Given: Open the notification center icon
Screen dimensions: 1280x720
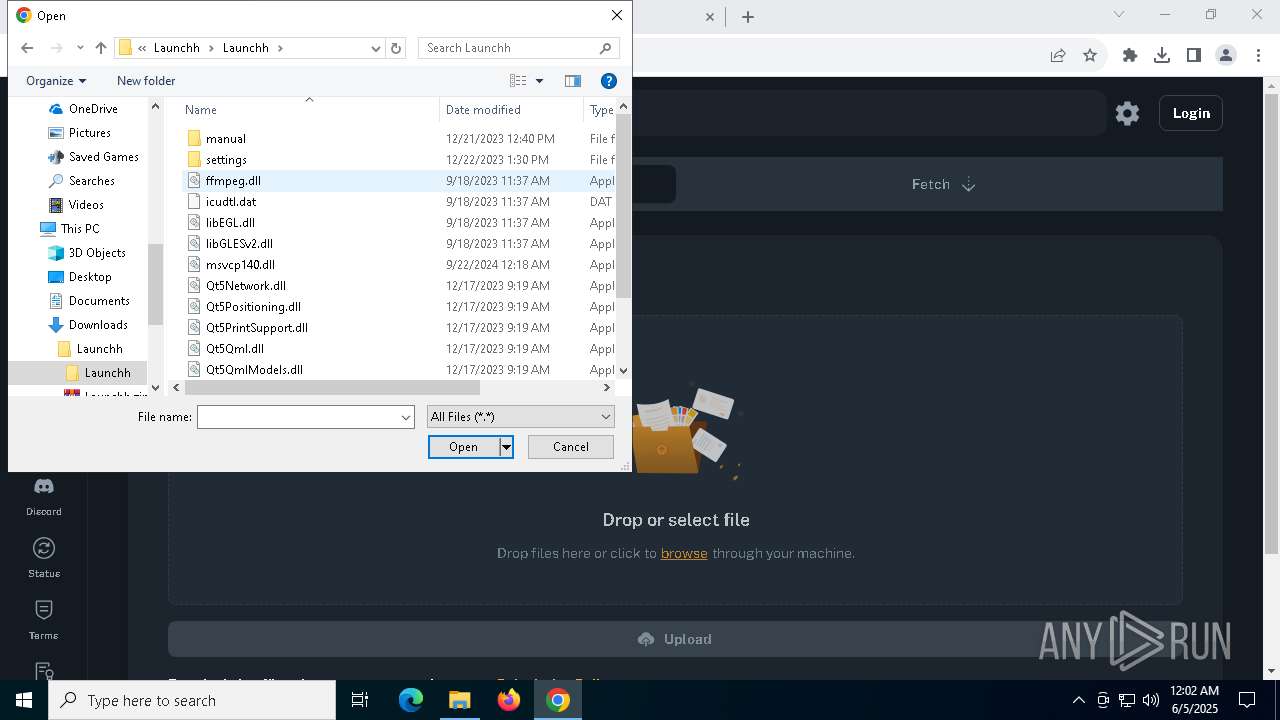Looking at the screenshot, I should pos(1247,700).
